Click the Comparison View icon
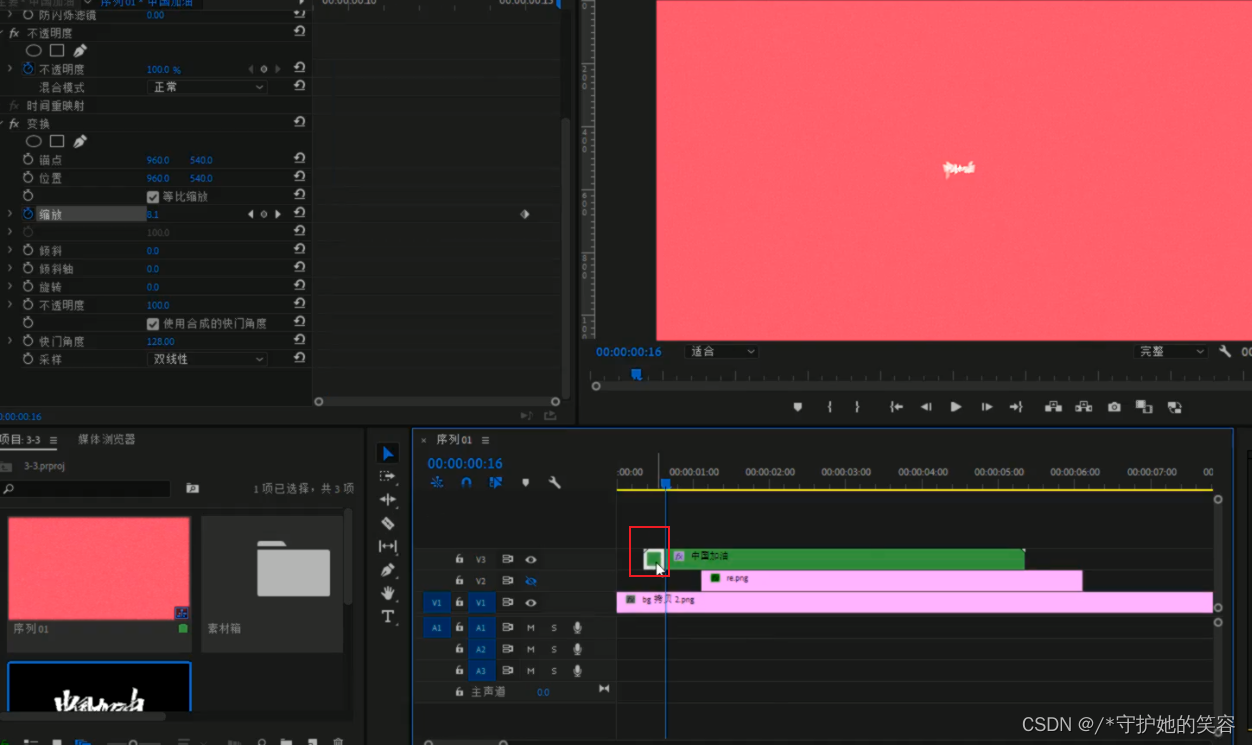Screen dimensions: 1252x745 tap(1144, 407)
